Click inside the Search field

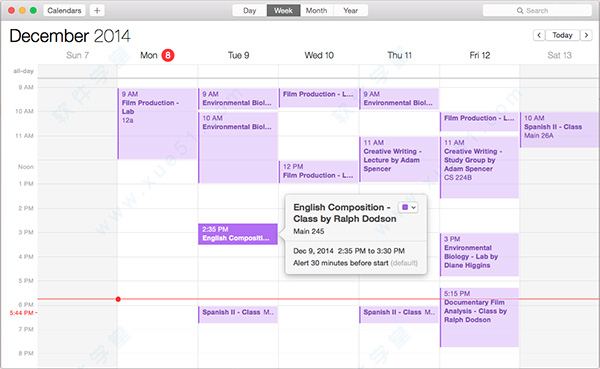(537, 11)
